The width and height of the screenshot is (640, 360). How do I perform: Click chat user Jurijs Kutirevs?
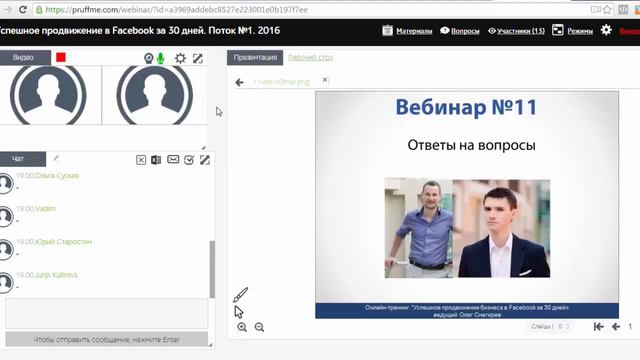click(56, 275)
